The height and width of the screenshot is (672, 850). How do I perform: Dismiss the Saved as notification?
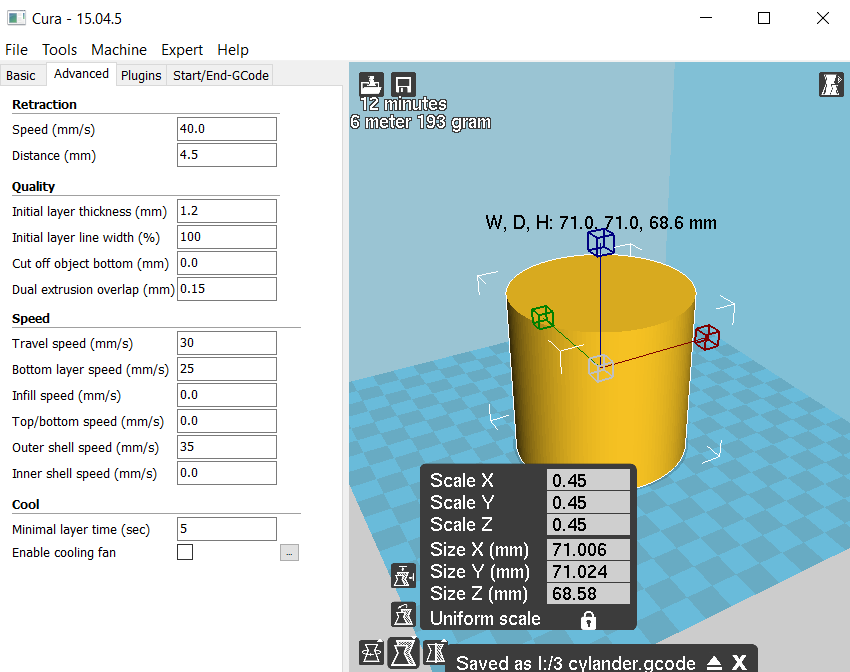tap(739, 662)
